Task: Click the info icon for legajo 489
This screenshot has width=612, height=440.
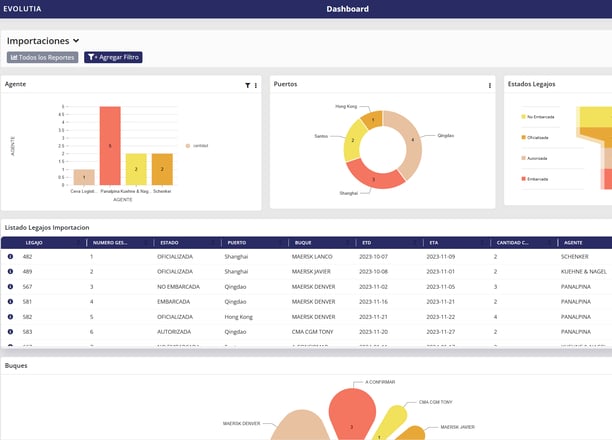Action: (x=11, y=271)
